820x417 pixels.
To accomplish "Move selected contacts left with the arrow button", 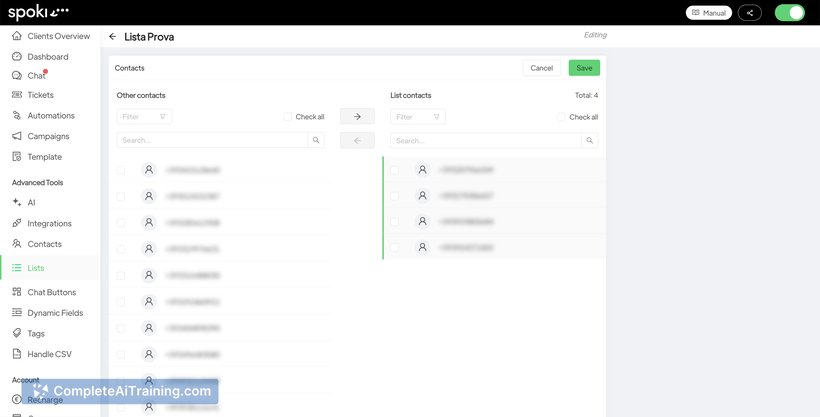I will 357,140.
